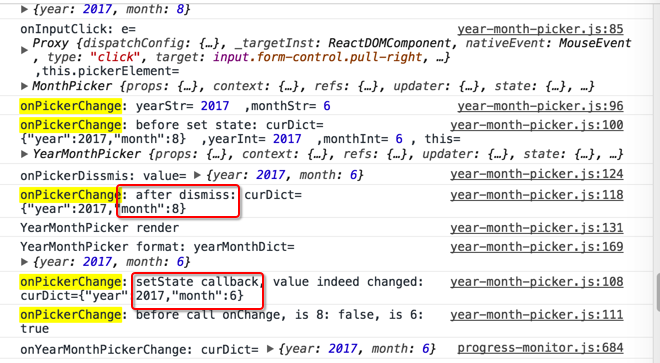Image resolution: width=660 pixels, height=363 pixels.
Task: Select 'after dismiss:' log text
Action: [186, 195]
